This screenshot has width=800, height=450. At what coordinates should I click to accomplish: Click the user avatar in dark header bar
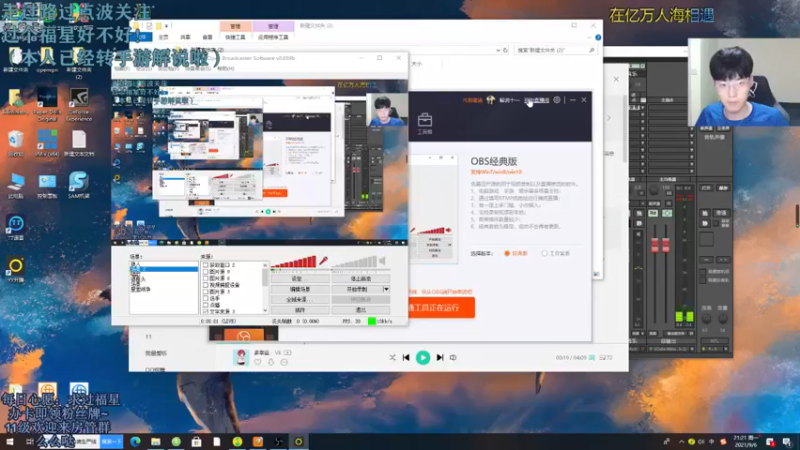click(x=490, y=100)
